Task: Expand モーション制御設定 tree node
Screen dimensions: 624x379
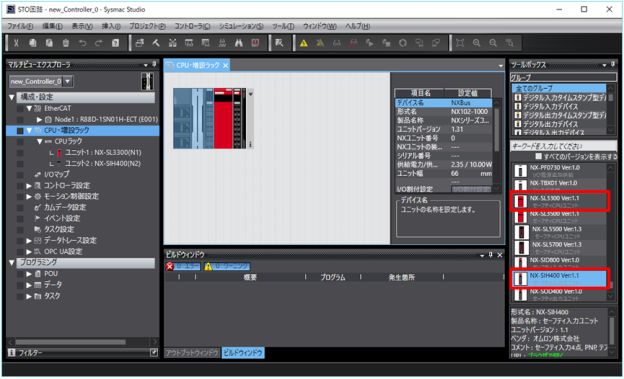Action: point(29,197)
